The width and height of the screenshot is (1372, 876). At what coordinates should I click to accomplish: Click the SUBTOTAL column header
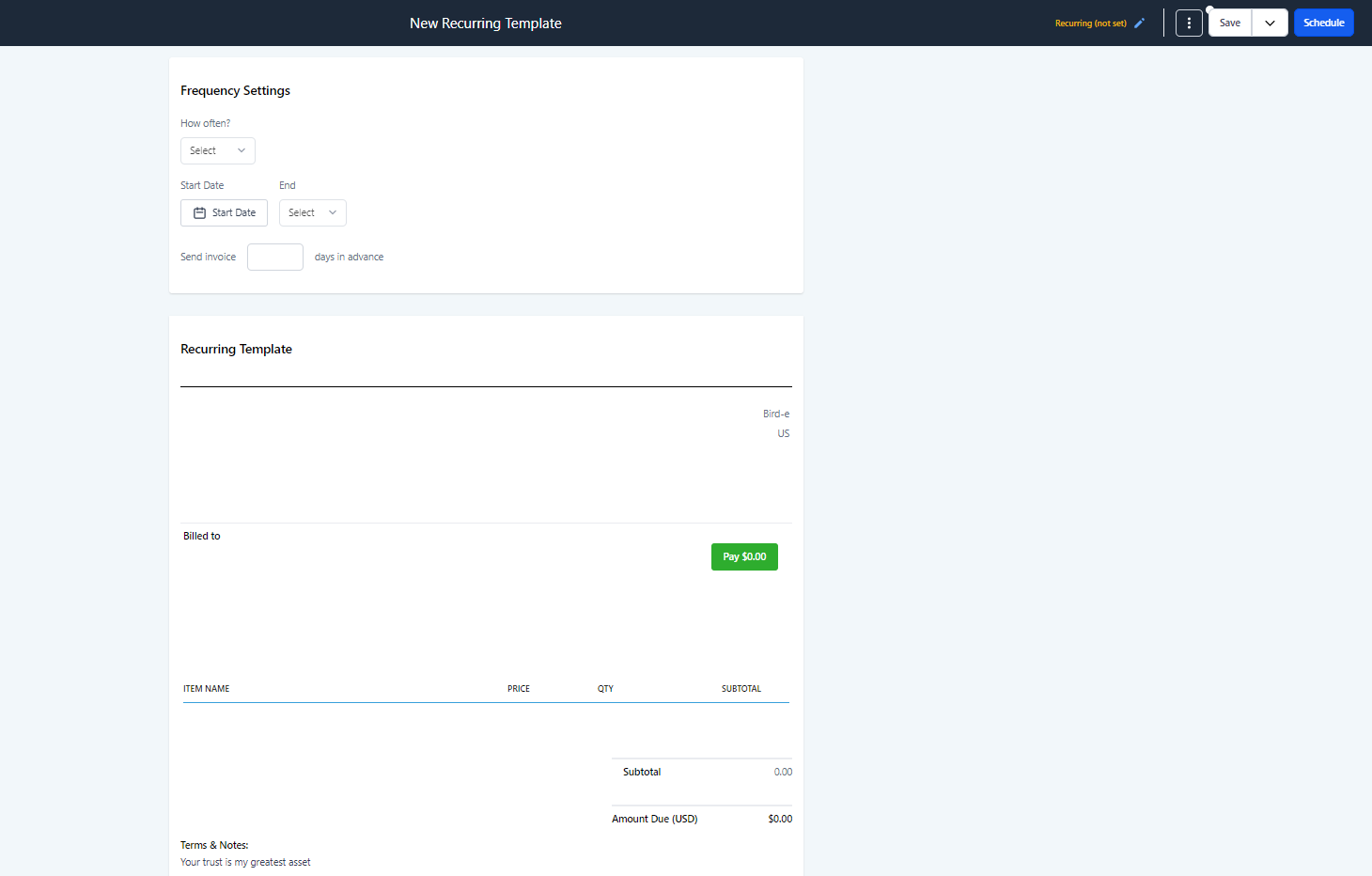point(741,689)
